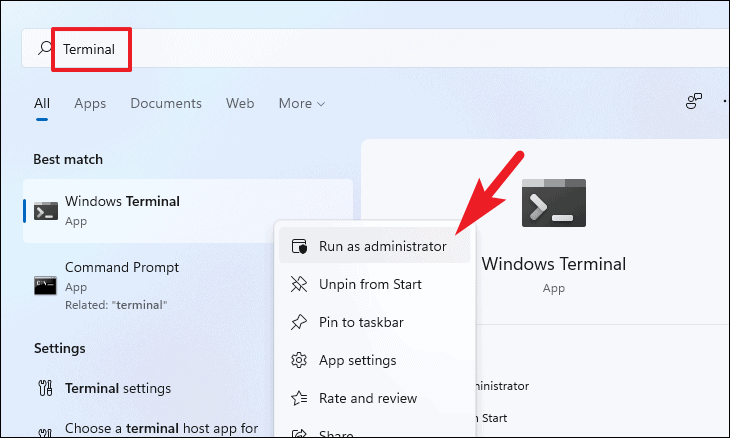Screen dimensions: 730x438
Task: Select Pin to taskbar entry
Action: (375, 323)
